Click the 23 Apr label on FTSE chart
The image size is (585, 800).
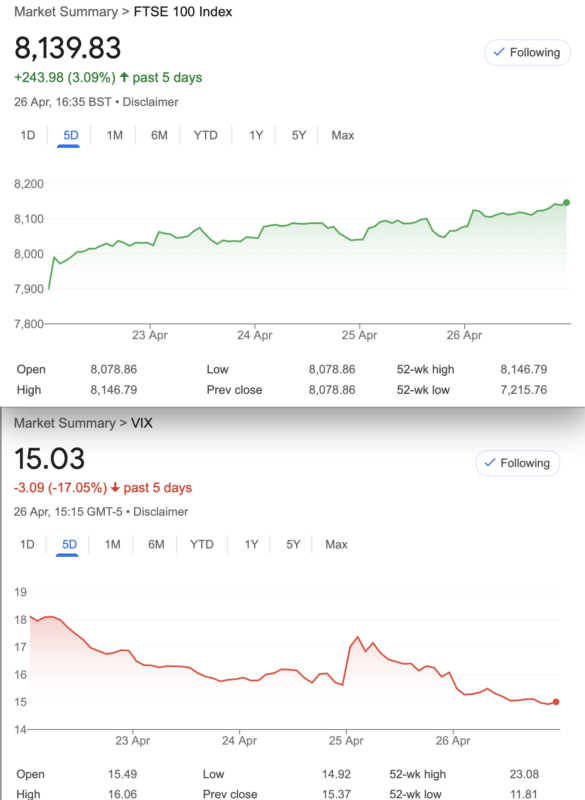(x=149, y=335)
